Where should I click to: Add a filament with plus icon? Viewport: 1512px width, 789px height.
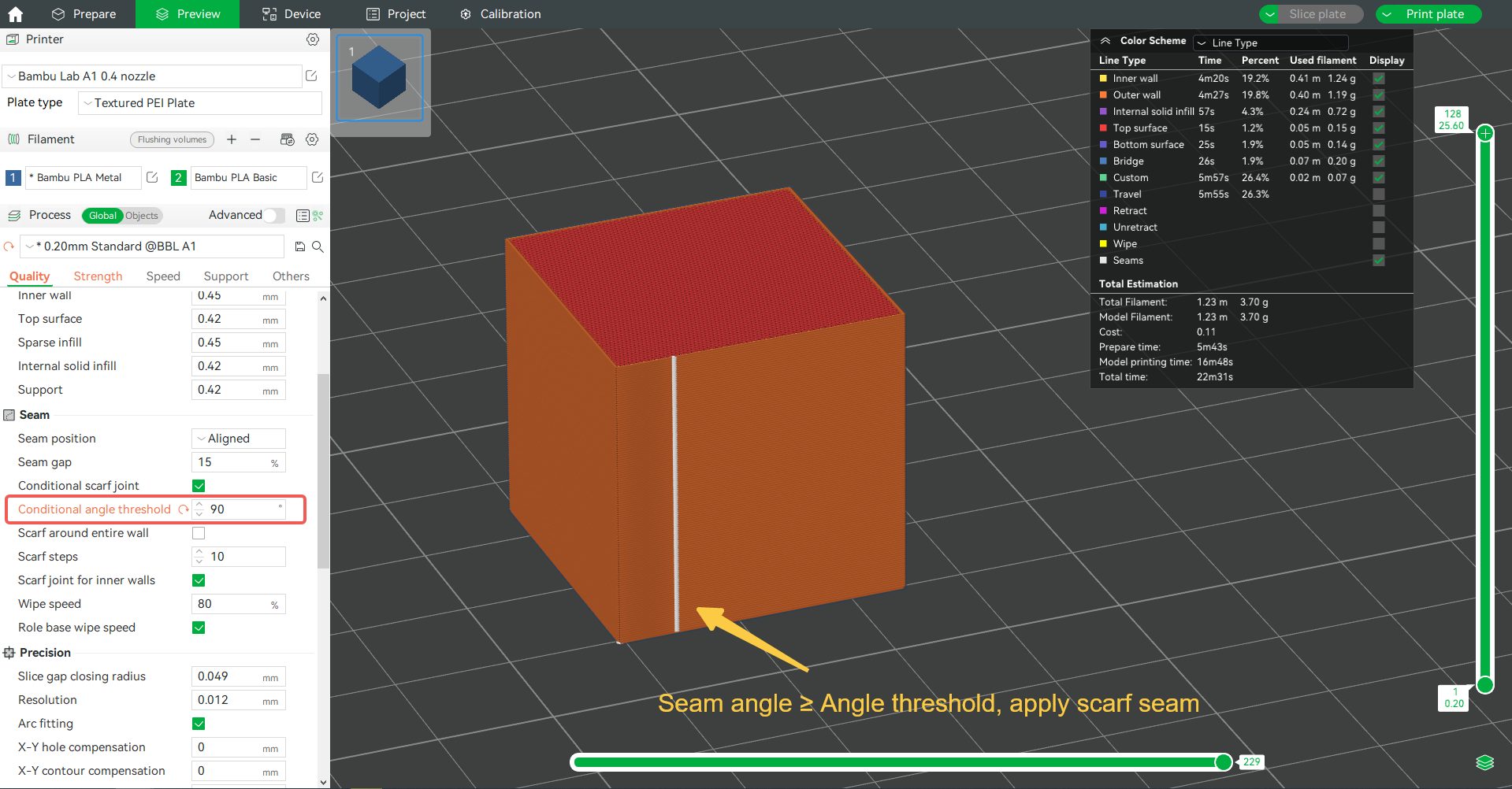coord(232,139)
